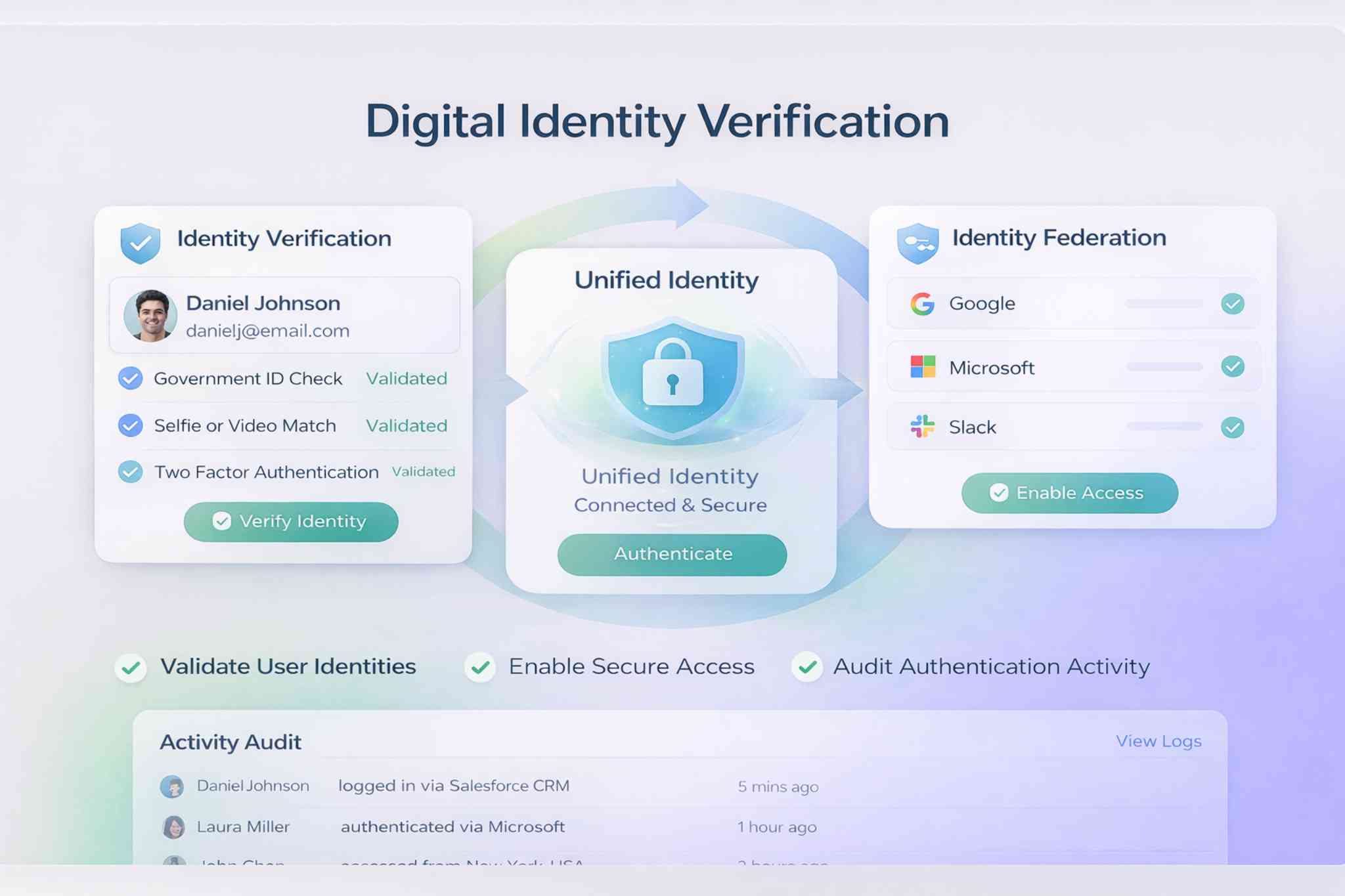Check the Government ID Check item
This screenshot has height=896, width=1345.
129,378
